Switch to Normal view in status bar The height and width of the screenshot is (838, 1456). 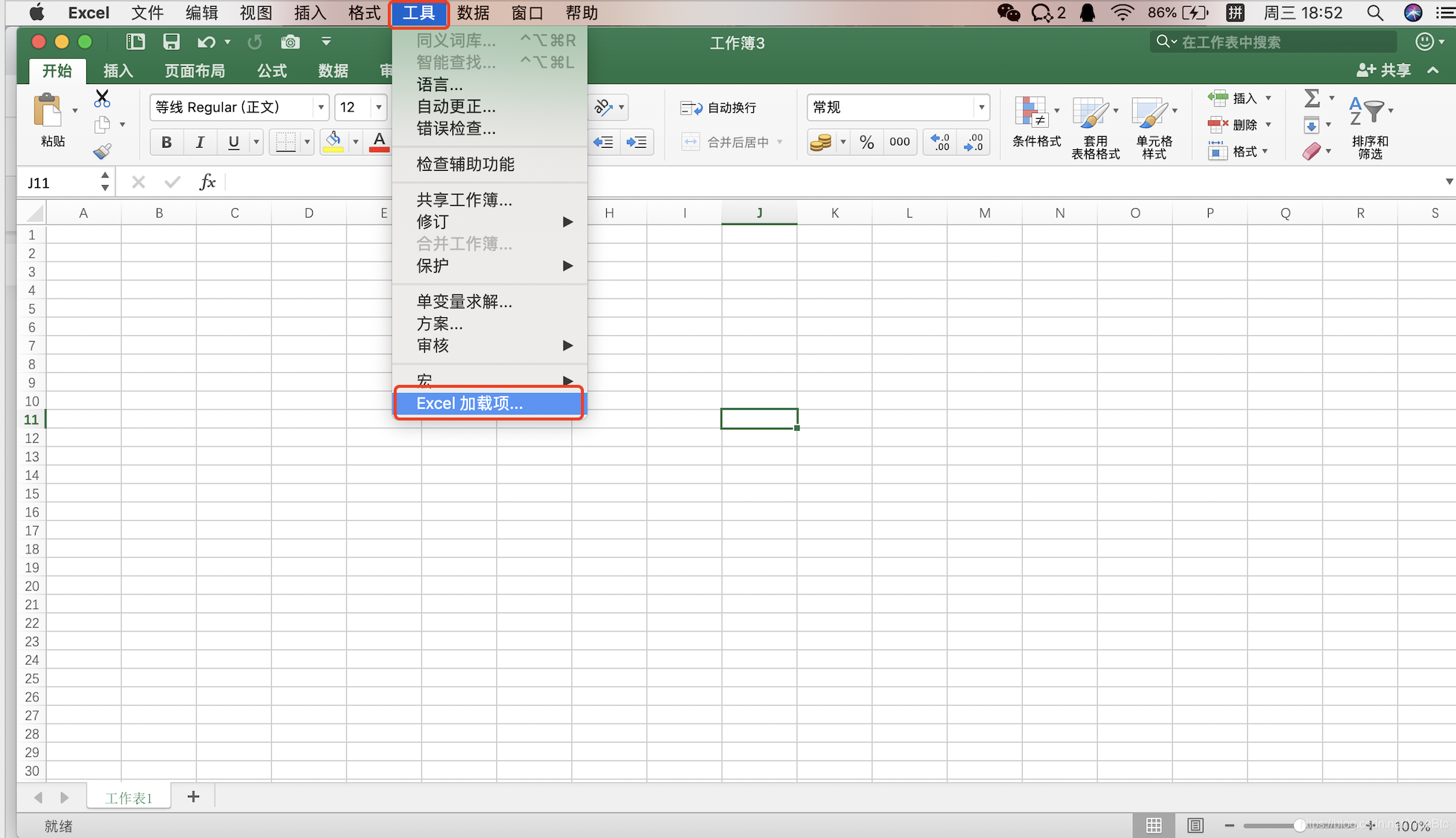click(x=1154, y=825)
